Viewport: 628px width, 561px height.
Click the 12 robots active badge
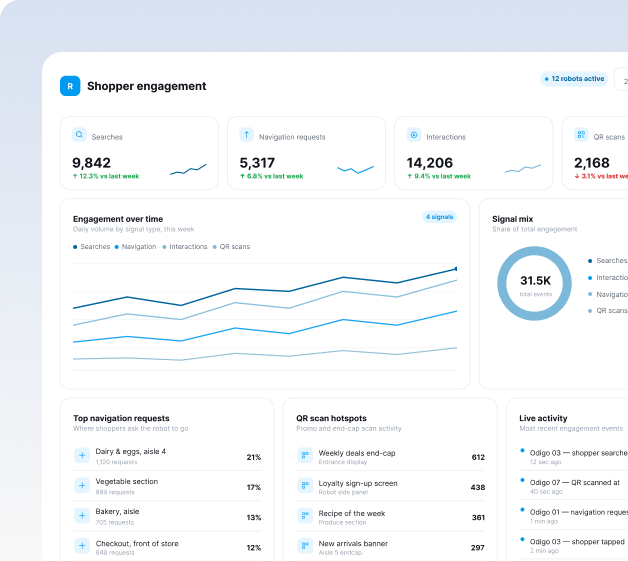click(x=574, y=79)
